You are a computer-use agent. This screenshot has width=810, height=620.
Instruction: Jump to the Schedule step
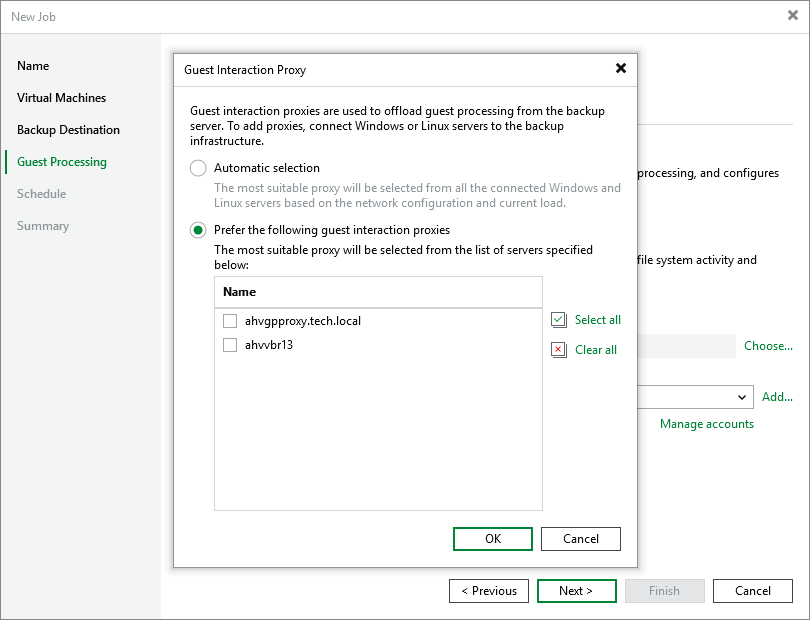coord(41,194)
